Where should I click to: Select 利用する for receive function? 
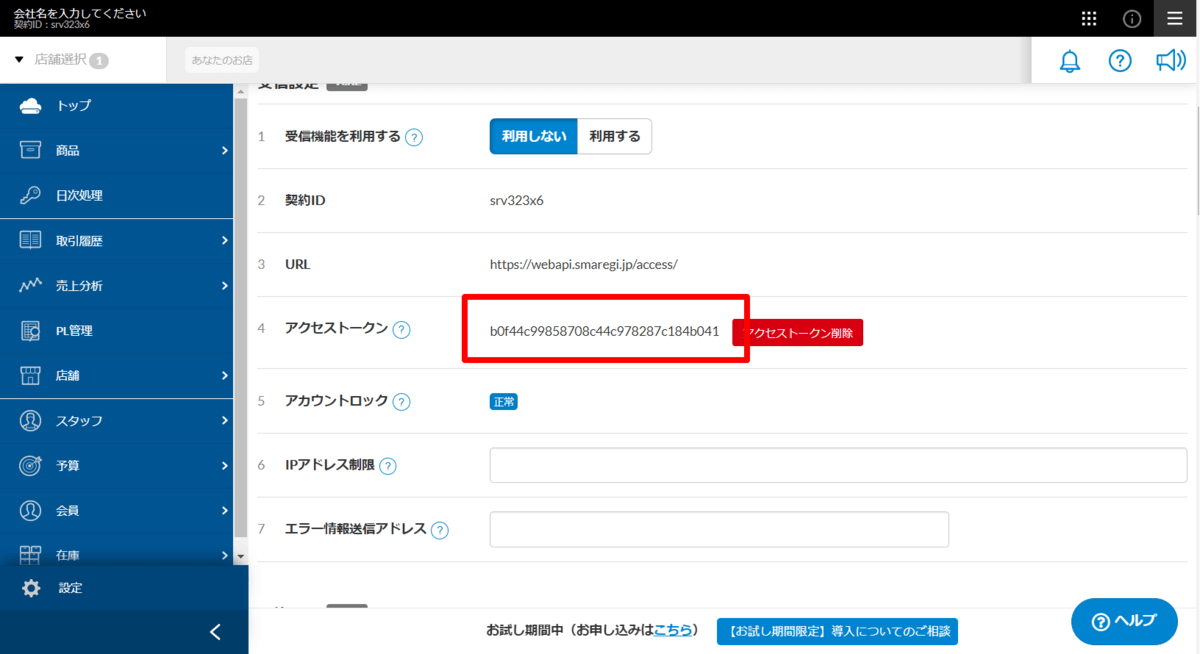tap(615, 136)
